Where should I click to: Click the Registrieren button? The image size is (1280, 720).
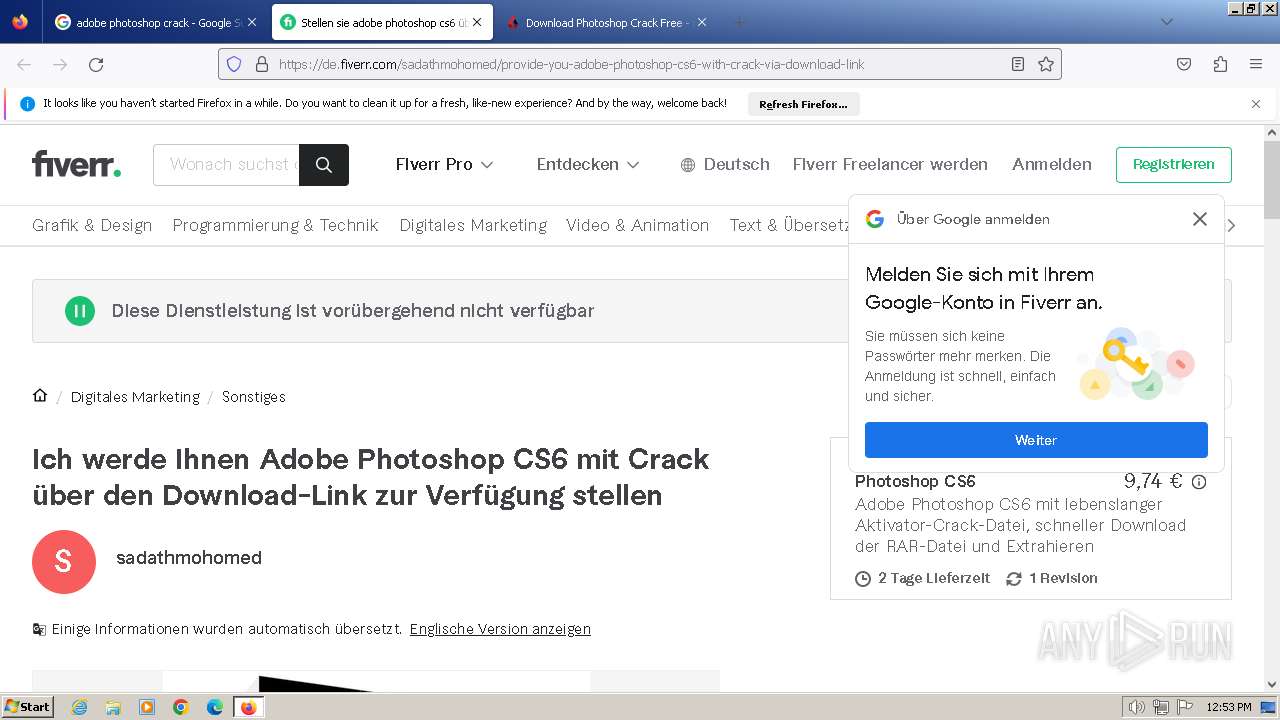click(1174, 164)
